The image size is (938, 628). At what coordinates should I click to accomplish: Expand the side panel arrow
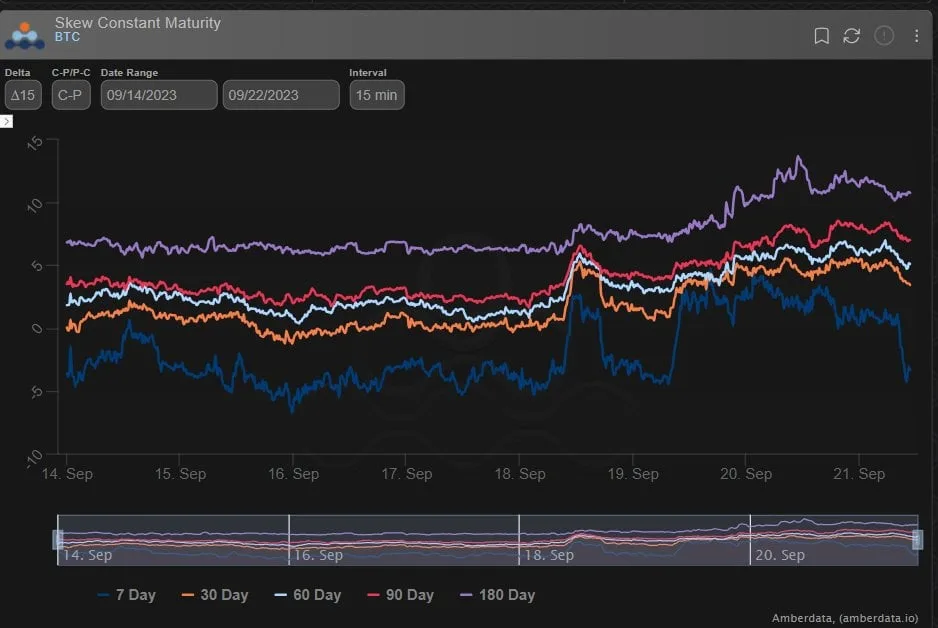[6, 121]
